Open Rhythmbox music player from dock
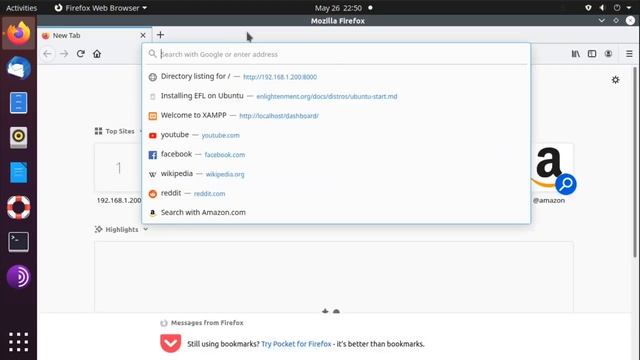 (x=18, y=138)
